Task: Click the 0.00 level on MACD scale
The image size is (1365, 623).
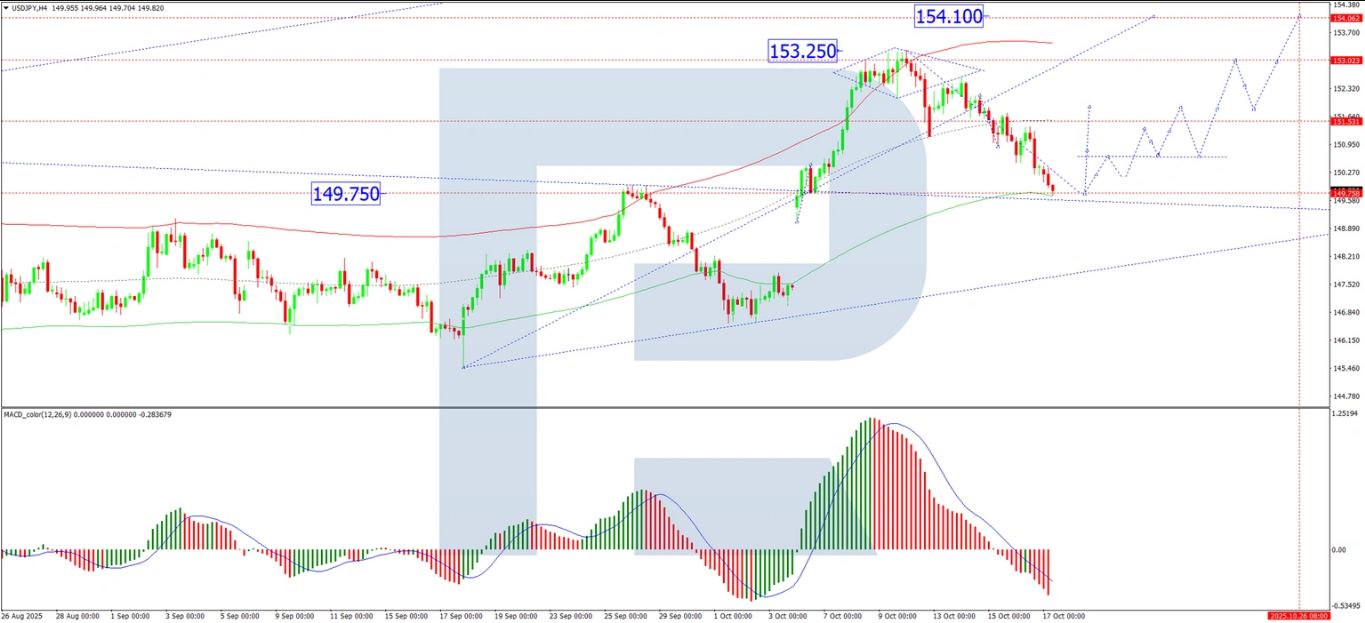Action: [1342, 550]
